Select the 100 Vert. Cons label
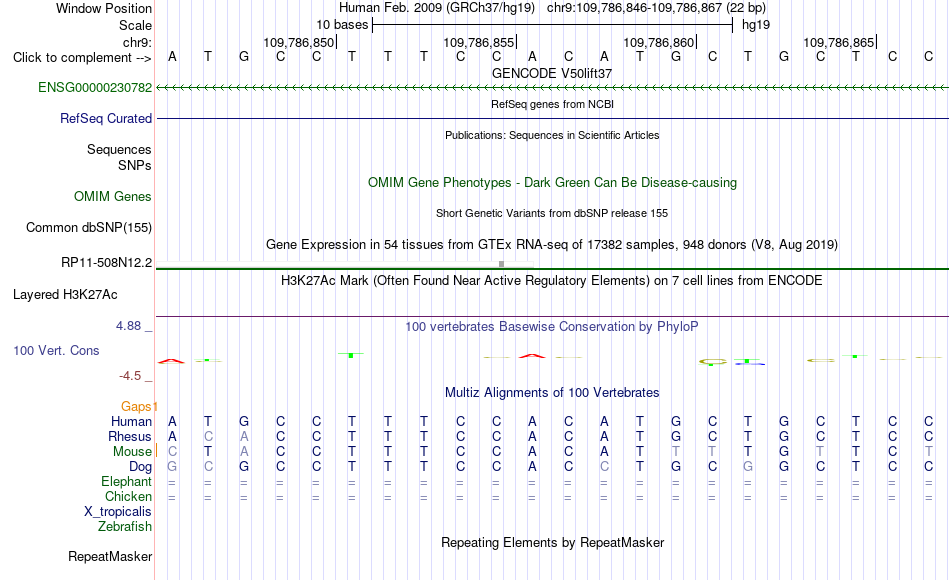 tap(56, 350)
